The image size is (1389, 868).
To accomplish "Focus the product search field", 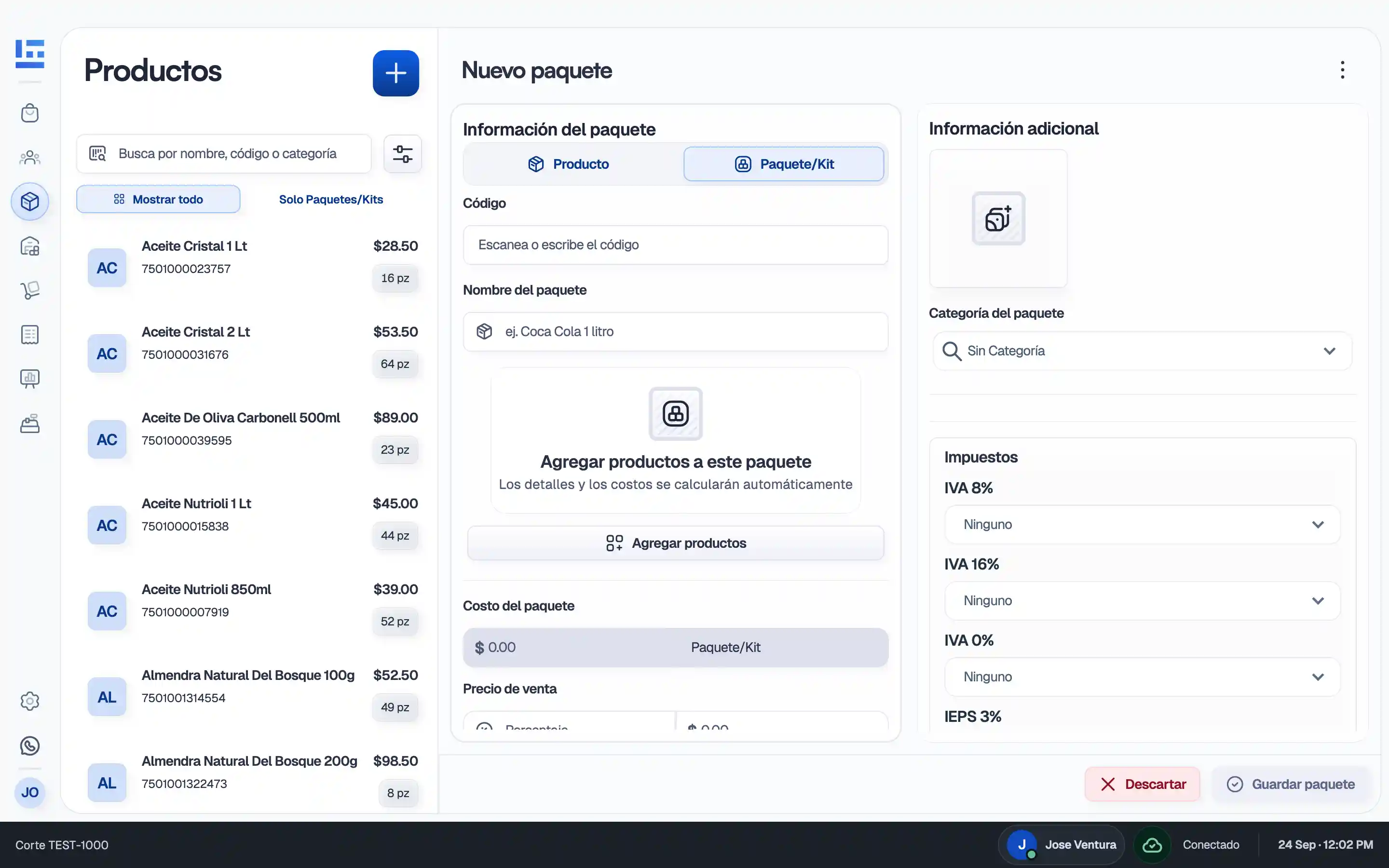I will [224, 154].
